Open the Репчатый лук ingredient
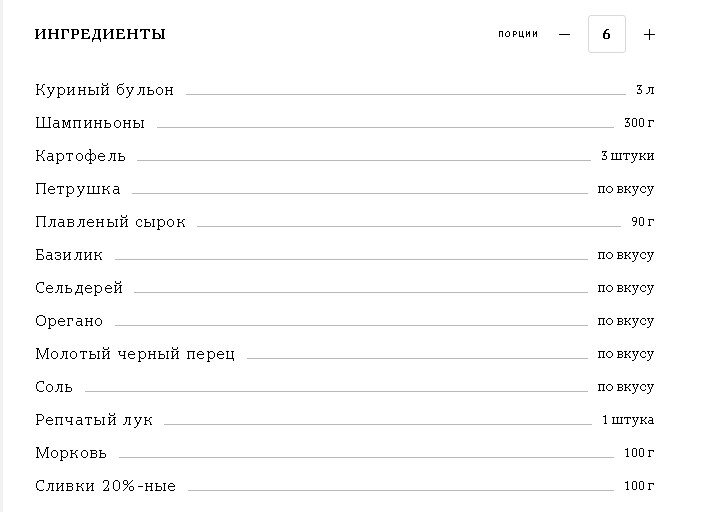Screen dimensions: 723x512 [x=94, y=420]
